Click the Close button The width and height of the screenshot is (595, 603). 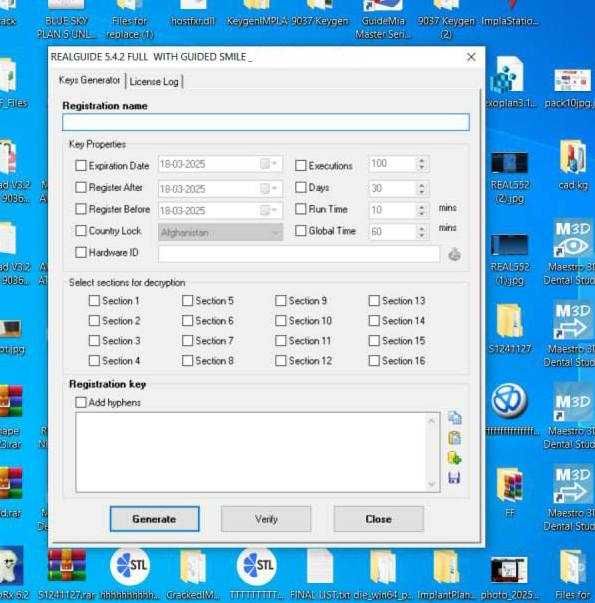click(x=378, y=519)
